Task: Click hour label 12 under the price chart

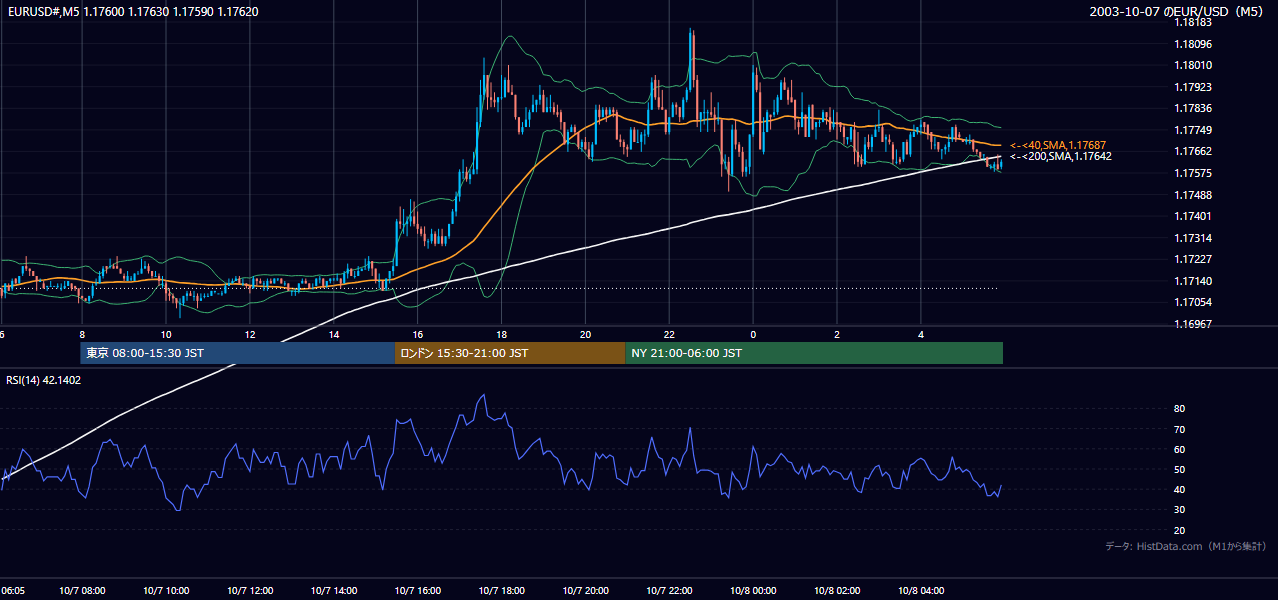Action: coord(250,335)
